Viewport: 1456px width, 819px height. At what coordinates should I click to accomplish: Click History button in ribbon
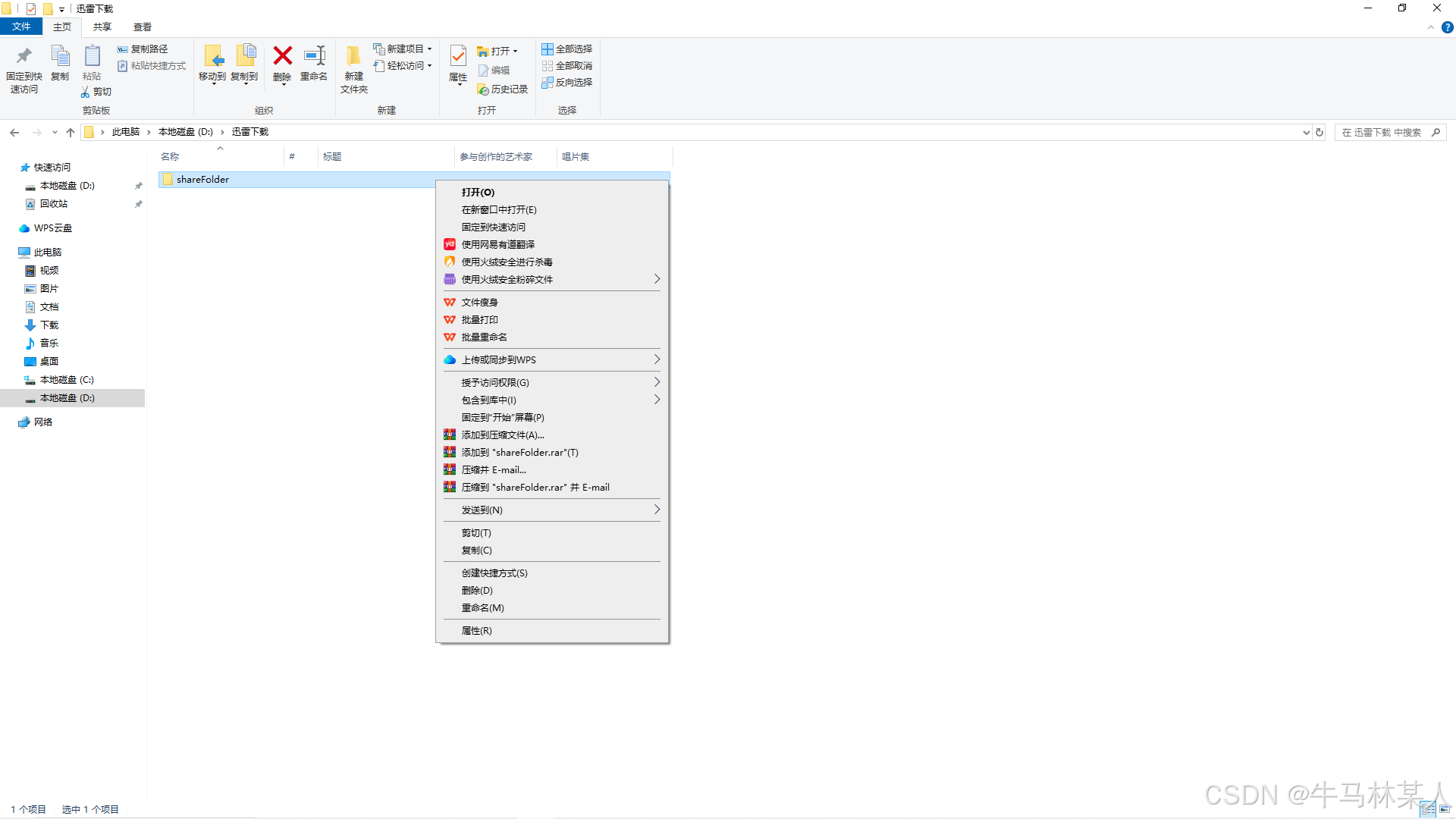(502, 89)
